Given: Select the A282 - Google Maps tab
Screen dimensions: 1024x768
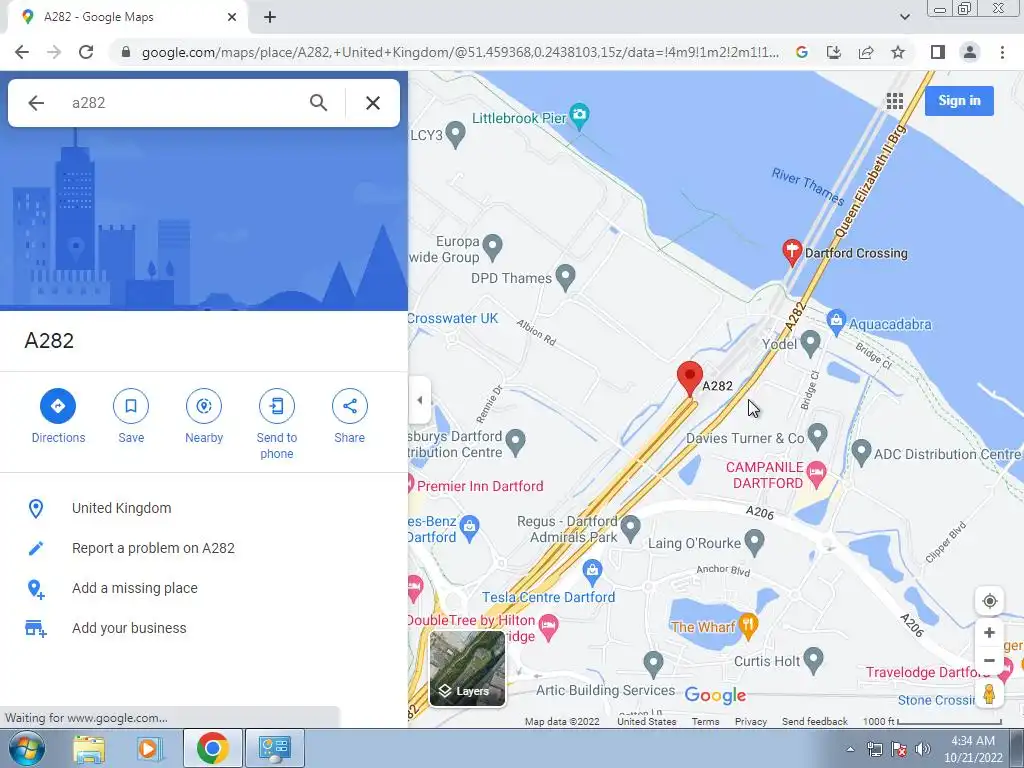Looking at the screenshot, I should [127, 17].
